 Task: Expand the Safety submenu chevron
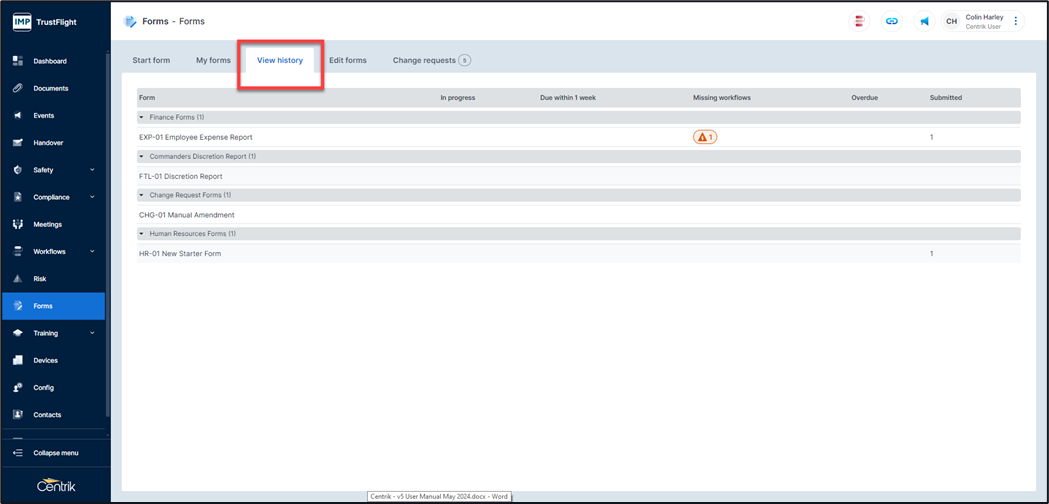coord(92,170)
